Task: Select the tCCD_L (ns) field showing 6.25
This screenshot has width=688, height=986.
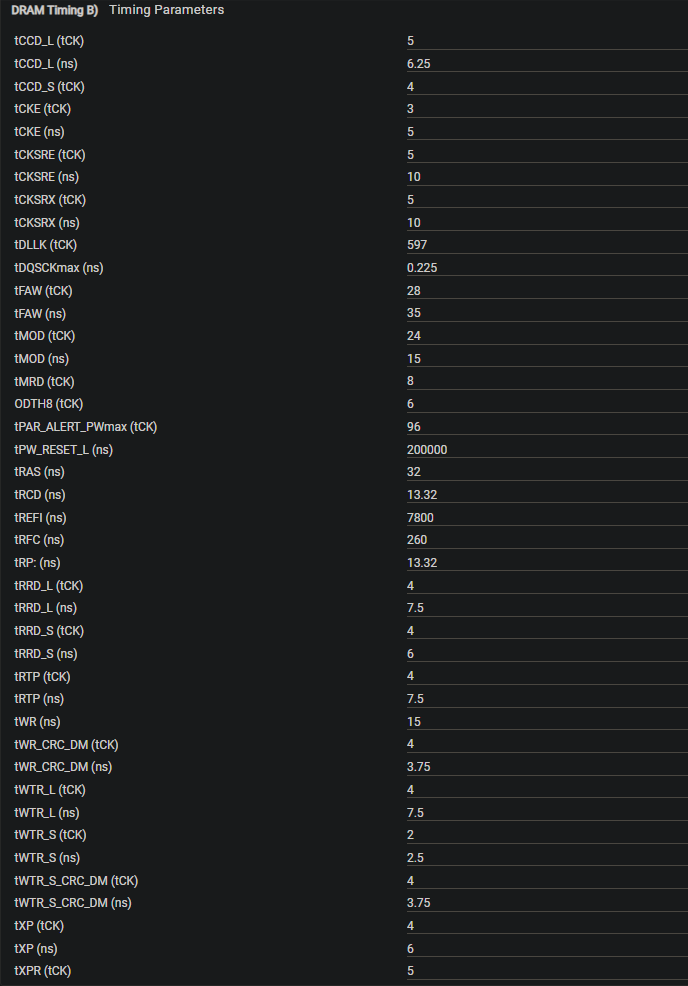Action: (x=547, y=64)
